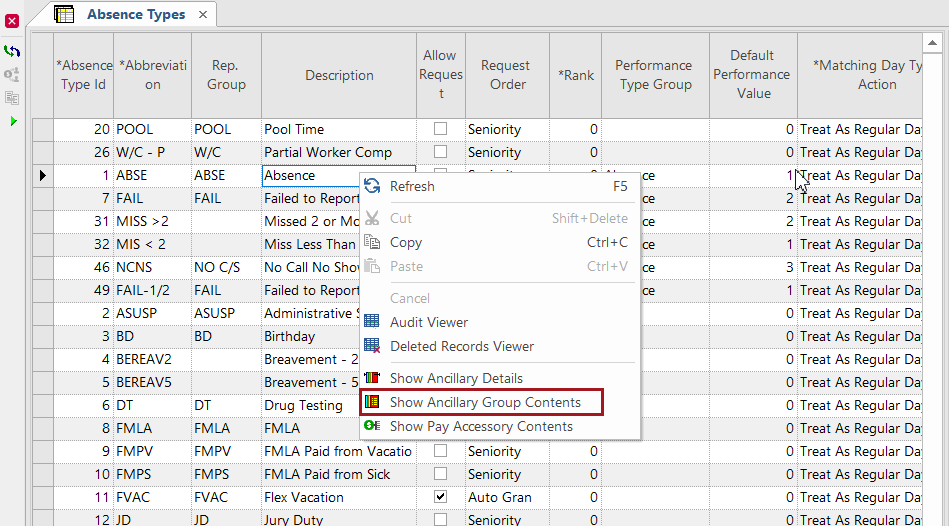Click the Partial Worker Comp description cell
The height and width of the screenshot is (526, 949).
pos(339,153)
